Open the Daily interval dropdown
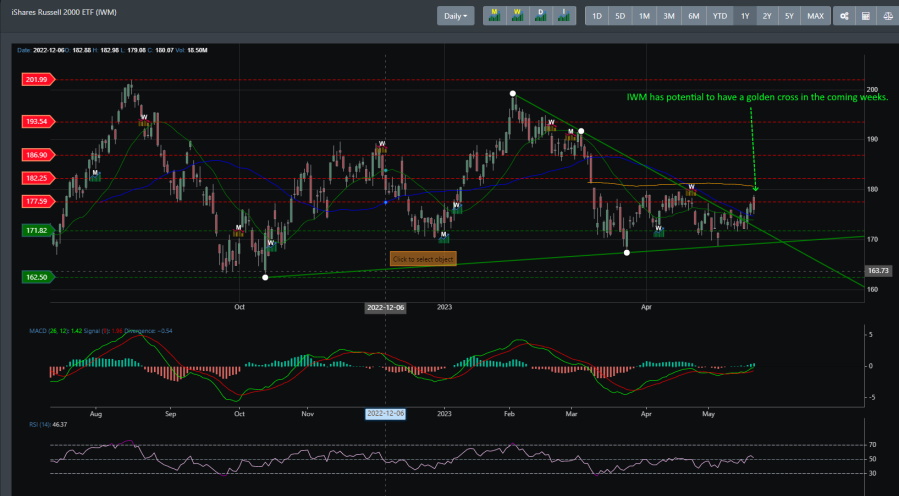899x496 pixels. (455, 16)
